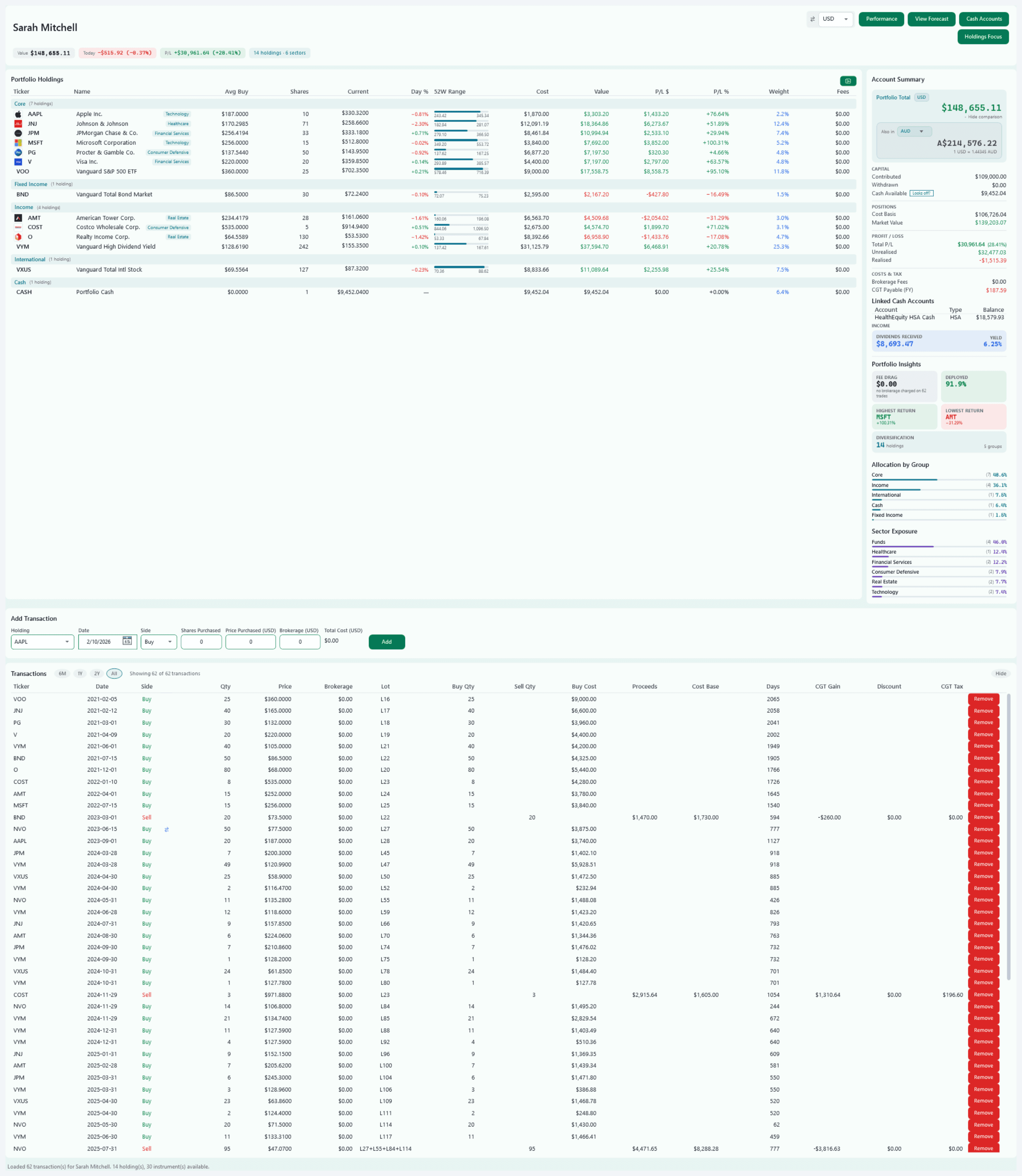
Task: Click the AAPL 52W range bar
Action: (461, 112)
